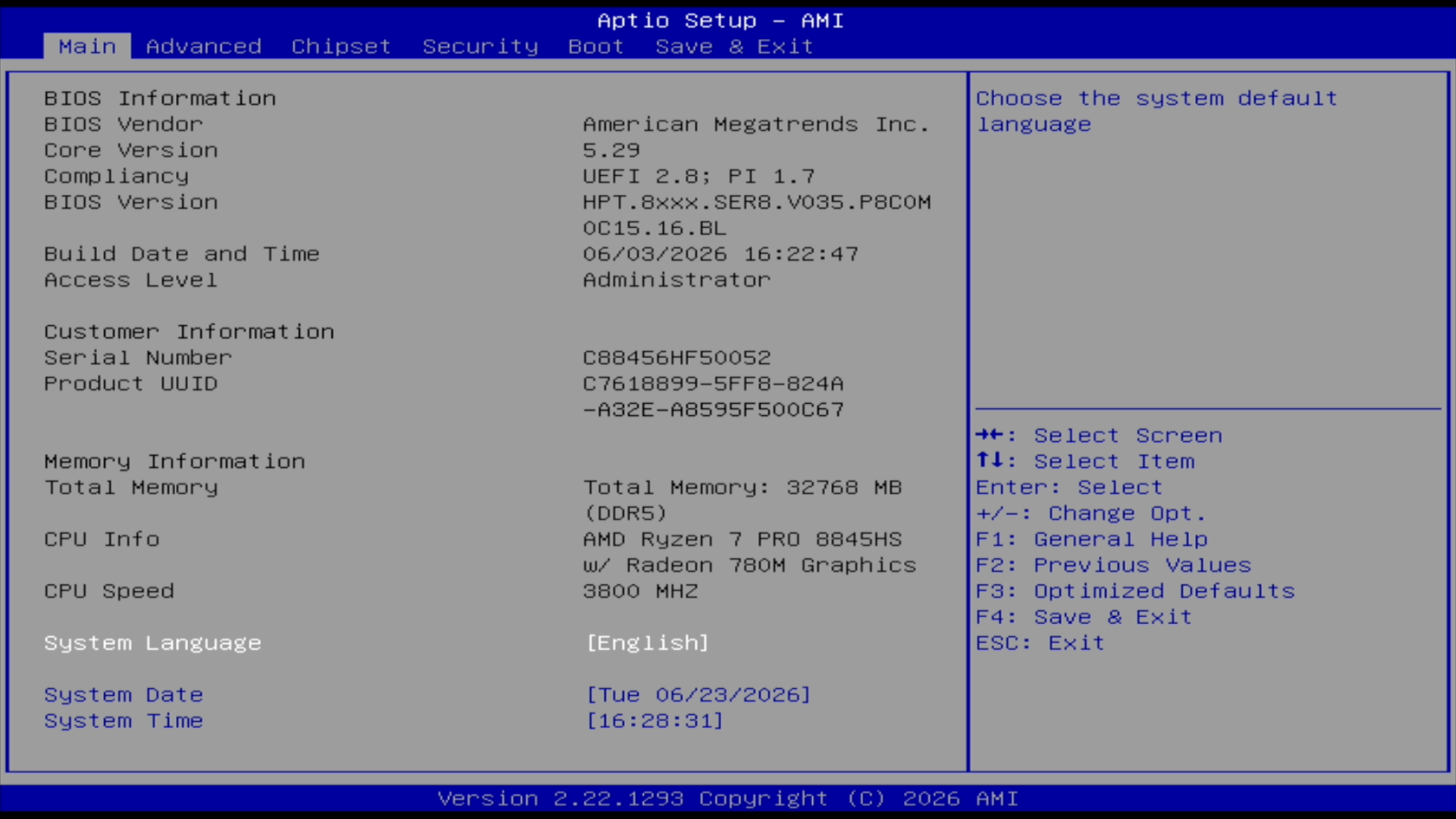Select the Boot tab
Viewport: 1456px width, 819px height.
coord(595,46)
